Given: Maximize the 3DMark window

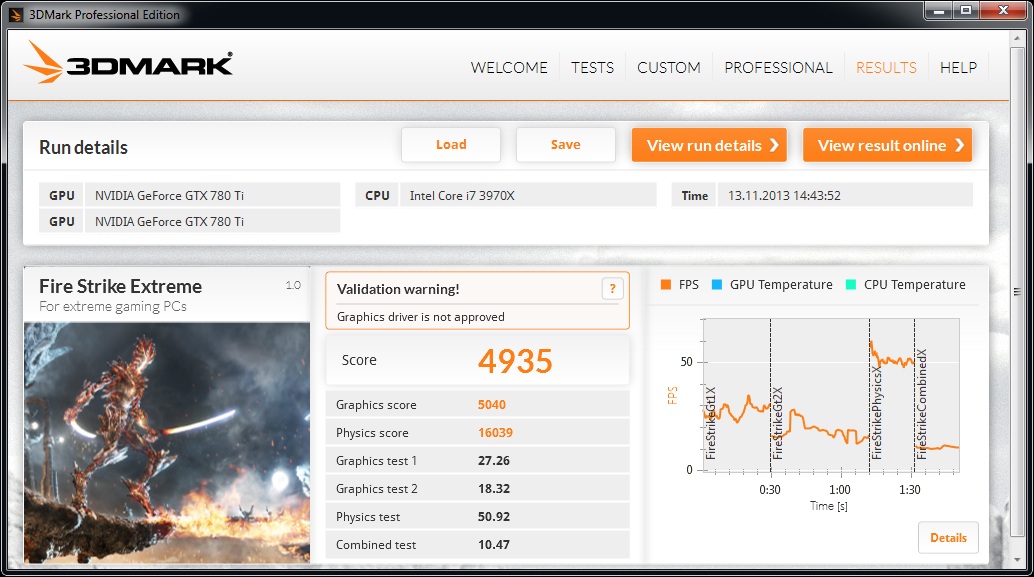Looking at the screenshot, I should coord(966,11).
